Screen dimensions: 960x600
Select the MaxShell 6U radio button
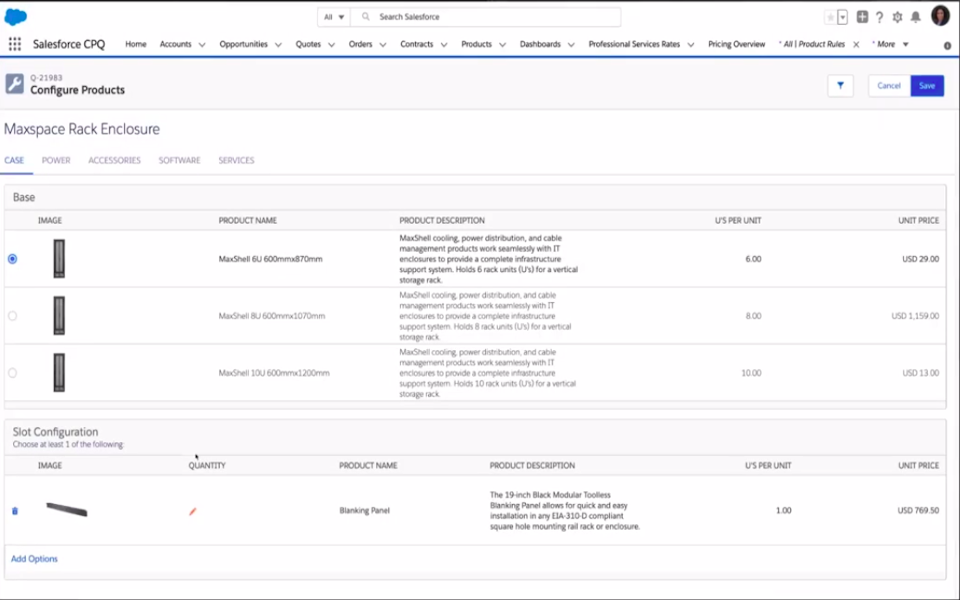point(12,259)
